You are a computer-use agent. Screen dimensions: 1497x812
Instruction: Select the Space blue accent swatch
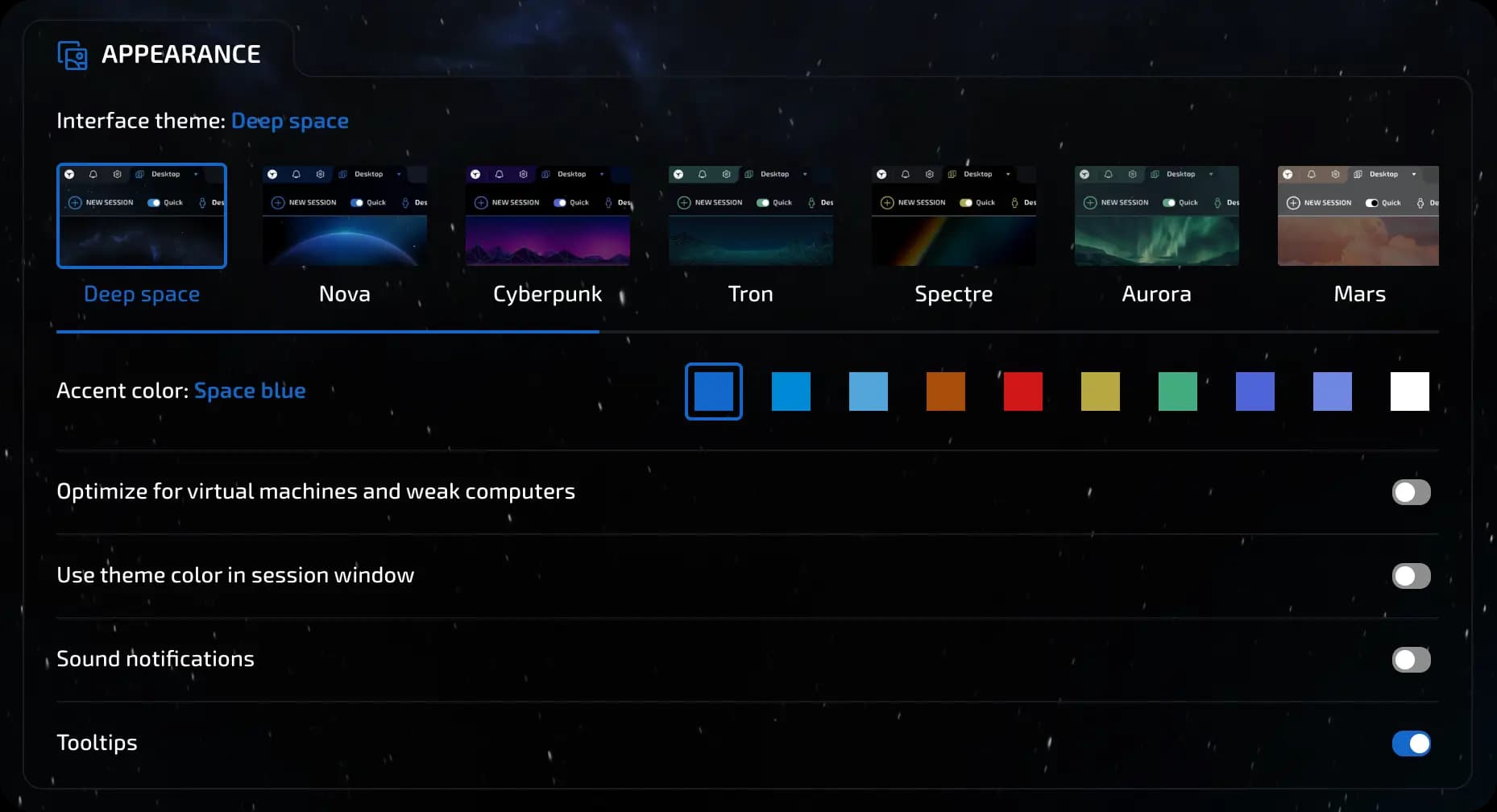click(714, 391)
